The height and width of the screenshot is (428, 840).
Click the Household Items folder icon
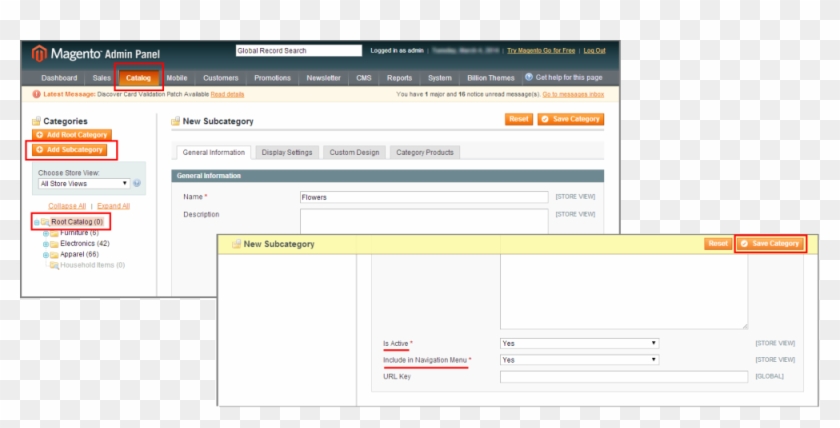pyautogui.click(x=54, y=266)
